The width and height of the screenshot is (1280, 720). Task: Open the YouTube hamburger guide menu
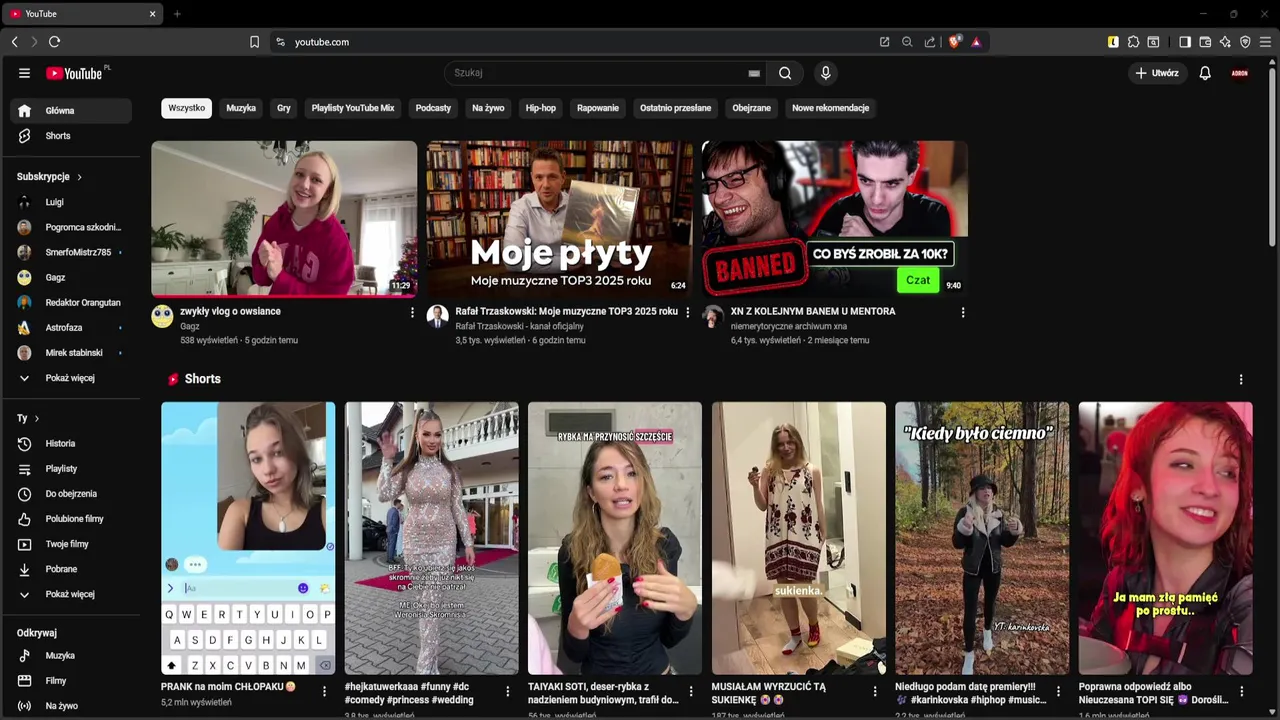pyautogui.click(x=24, y=73)
